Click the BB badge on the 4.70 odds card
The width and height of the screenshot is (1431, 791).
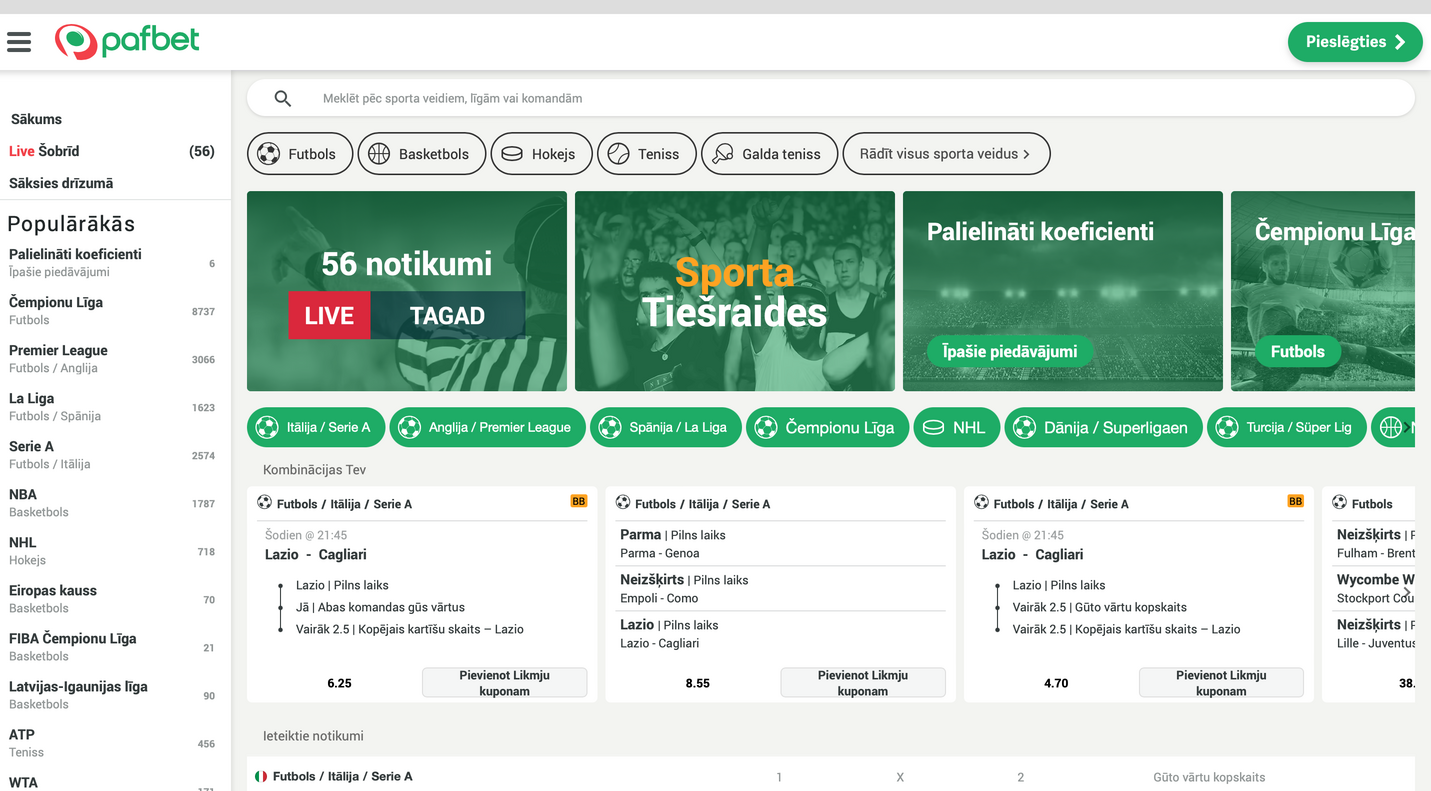pyautogui.click(x=1296, y=501)
